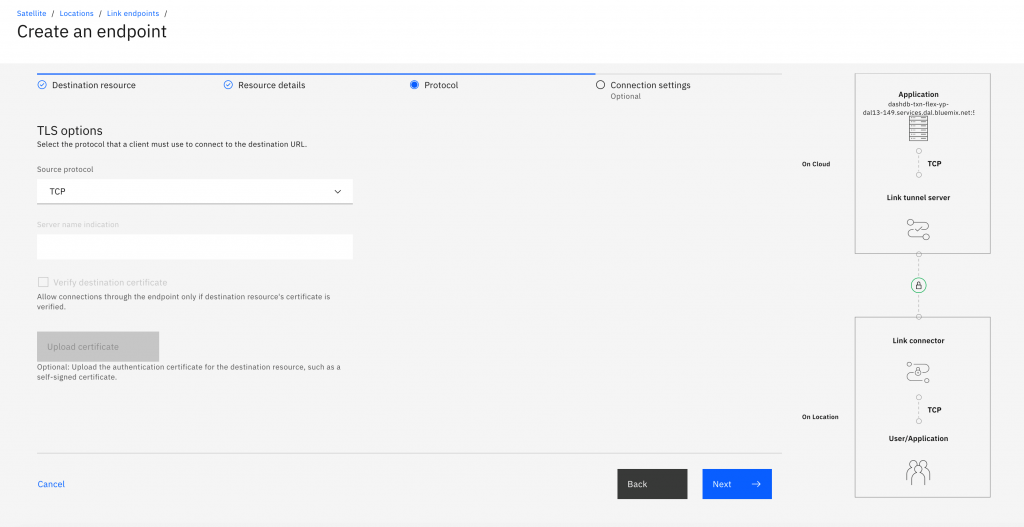Click the 'Source protocol' label
This screenshot has height=527, width=1024.
[65, 169]
